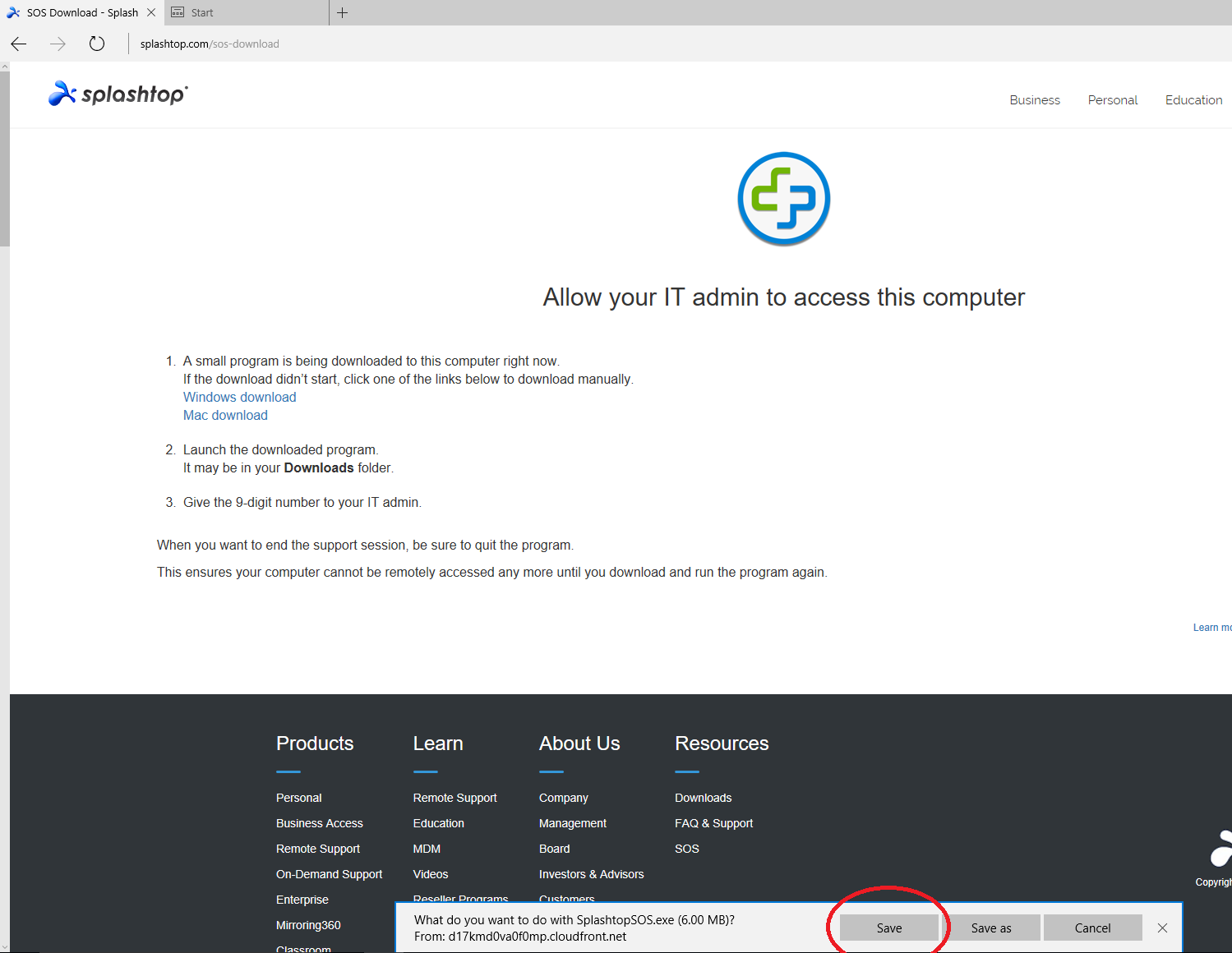Viewport: 1232px width, 953px height.
Task: Open Personal under Products
Action: coord(299,798)
